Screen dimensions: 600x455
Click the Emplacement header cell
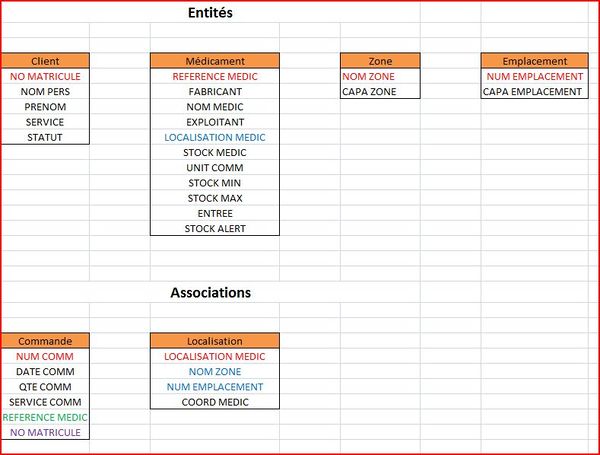tap(534, 61)
